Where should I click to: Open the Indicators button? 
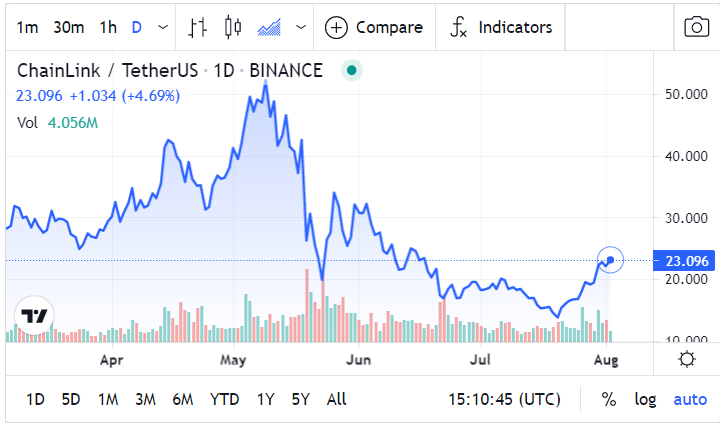point(501,27)
